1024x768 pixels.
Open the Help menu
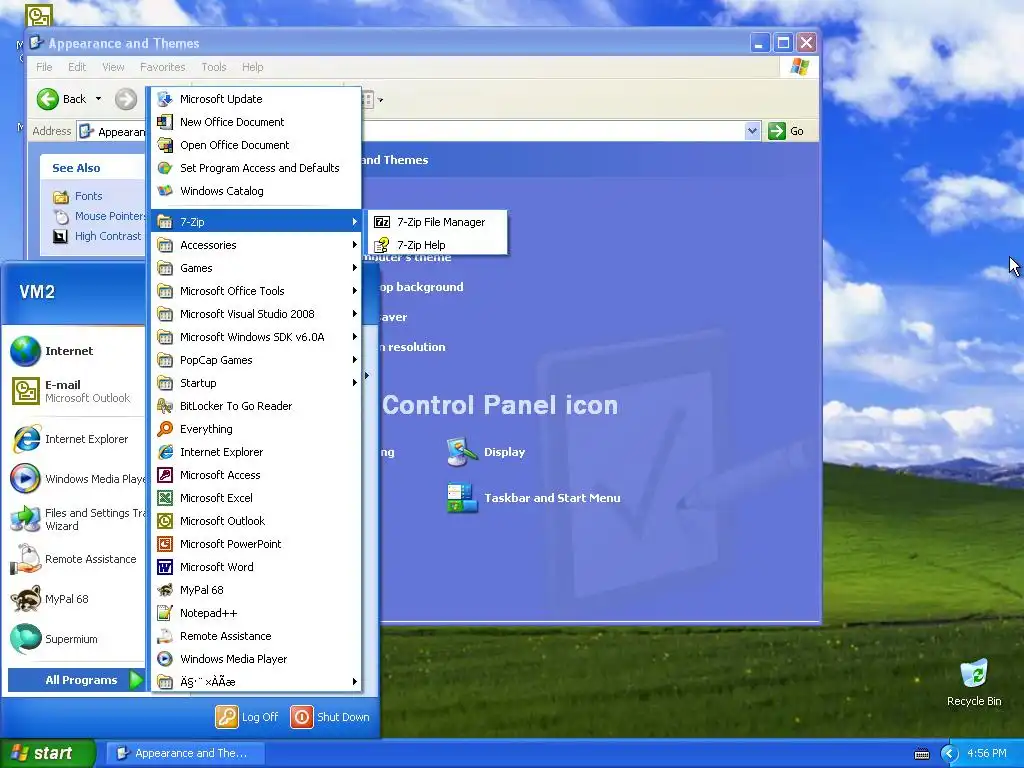point(253,67)
